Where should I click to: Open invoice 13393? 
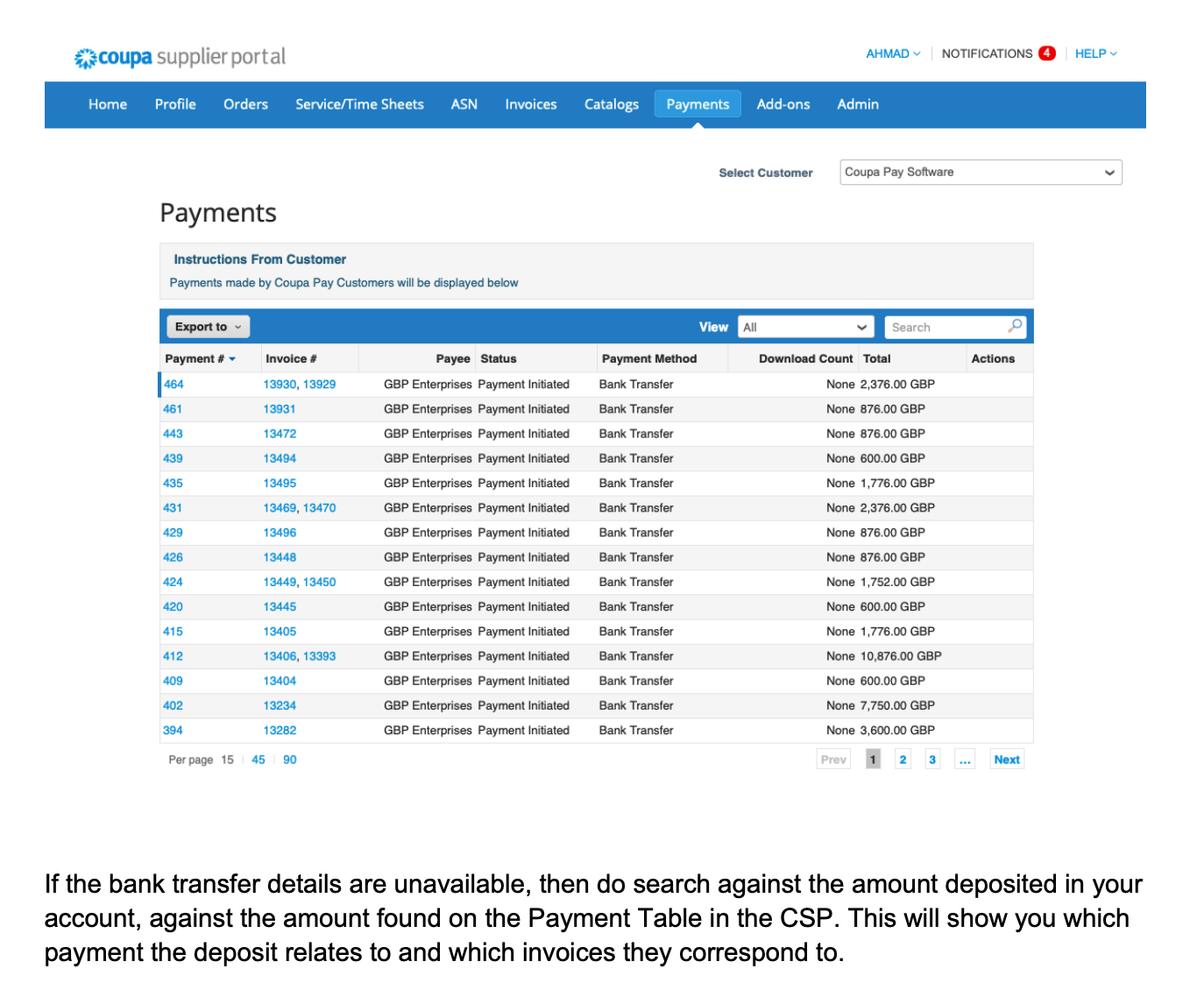(320, 656)
